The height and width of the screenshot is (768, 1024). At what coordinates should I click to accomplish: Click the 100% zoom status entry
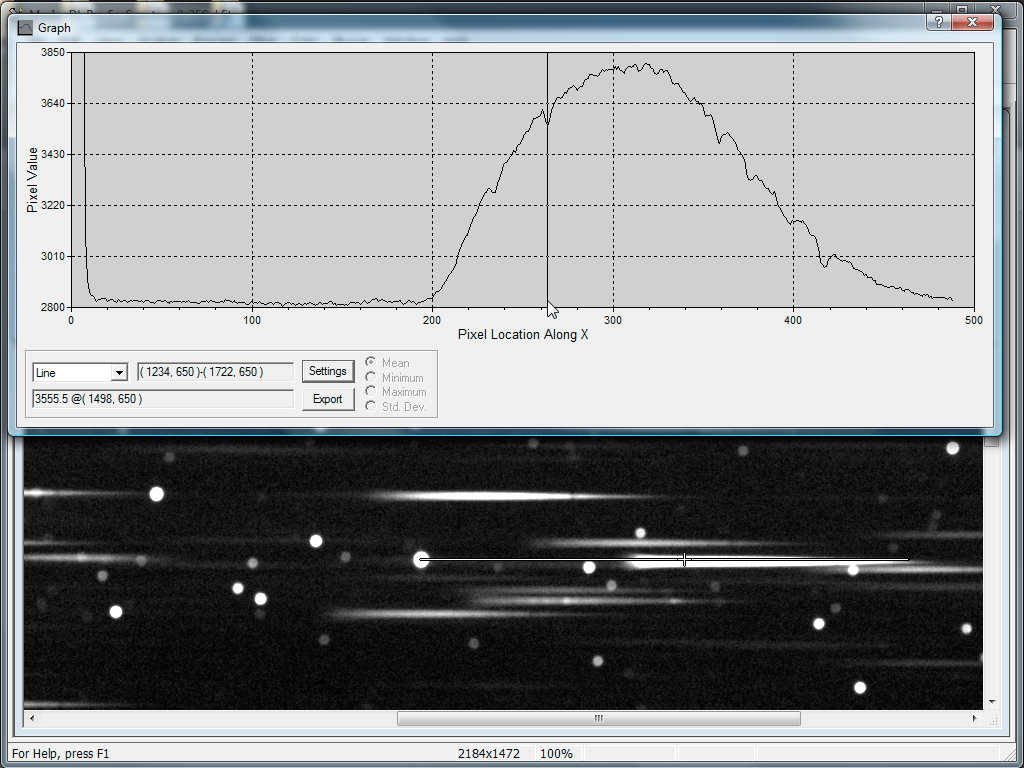tap(556, 754)
